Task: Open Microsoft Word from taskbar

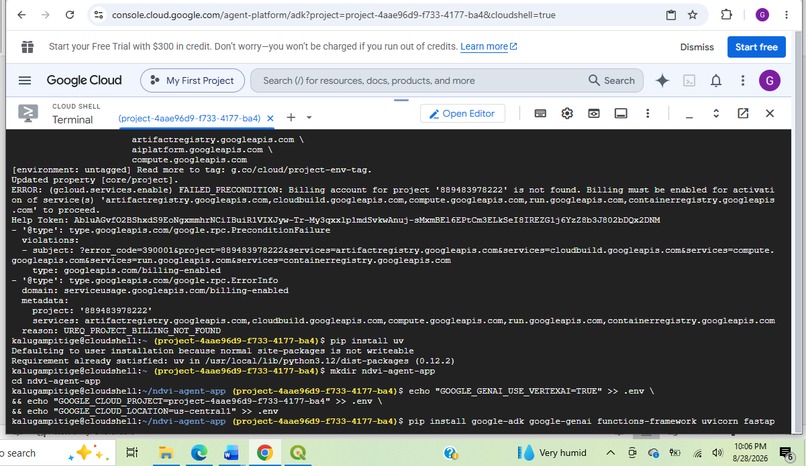Action: (x=231, y=453)
